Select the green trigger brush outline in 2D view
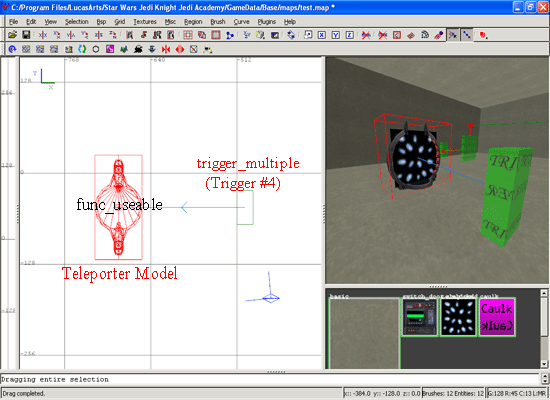 245,207
